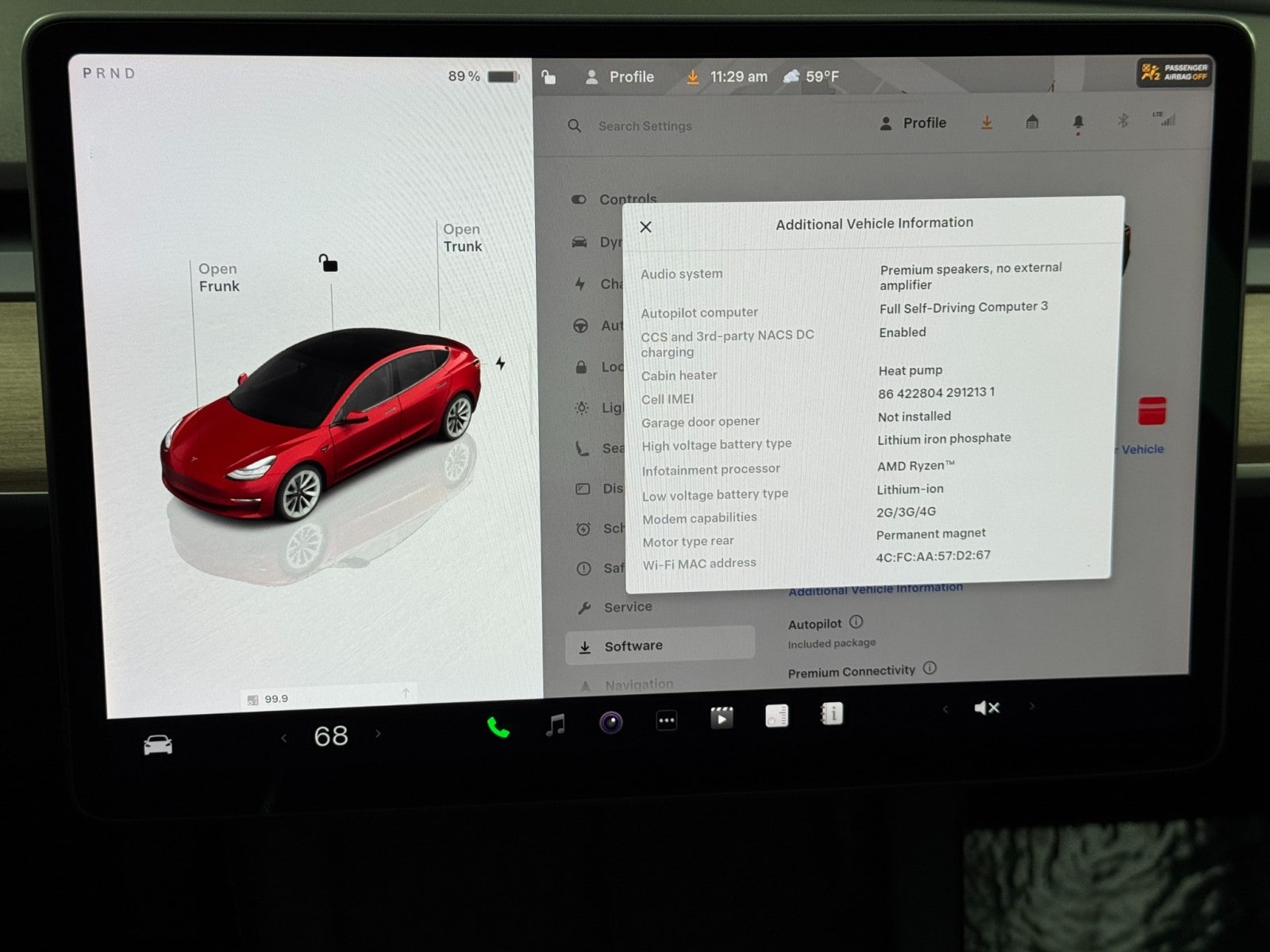Toggle the lock icon in top status bar
The height and width of the screenshot is (952, 1270).
548,77
